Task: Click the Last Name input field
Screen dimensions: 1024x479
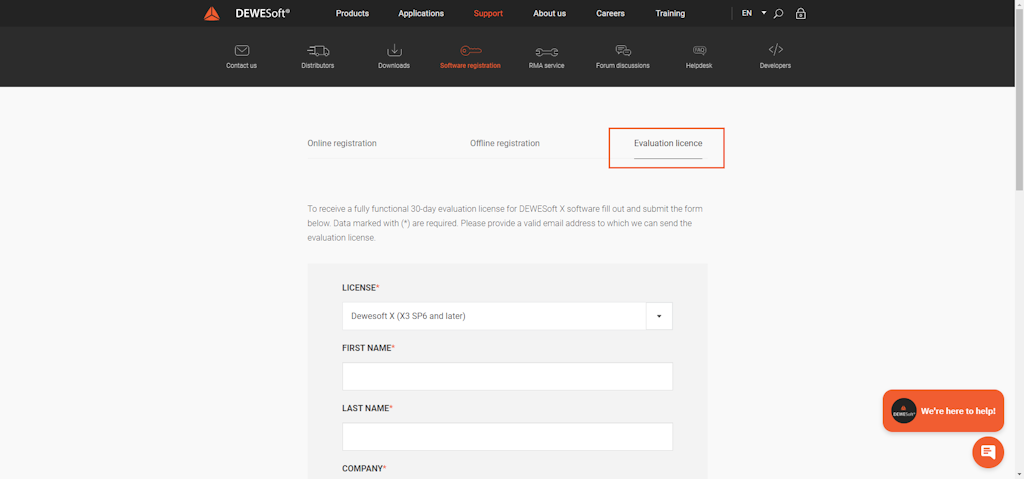Action: click(507, 437)
